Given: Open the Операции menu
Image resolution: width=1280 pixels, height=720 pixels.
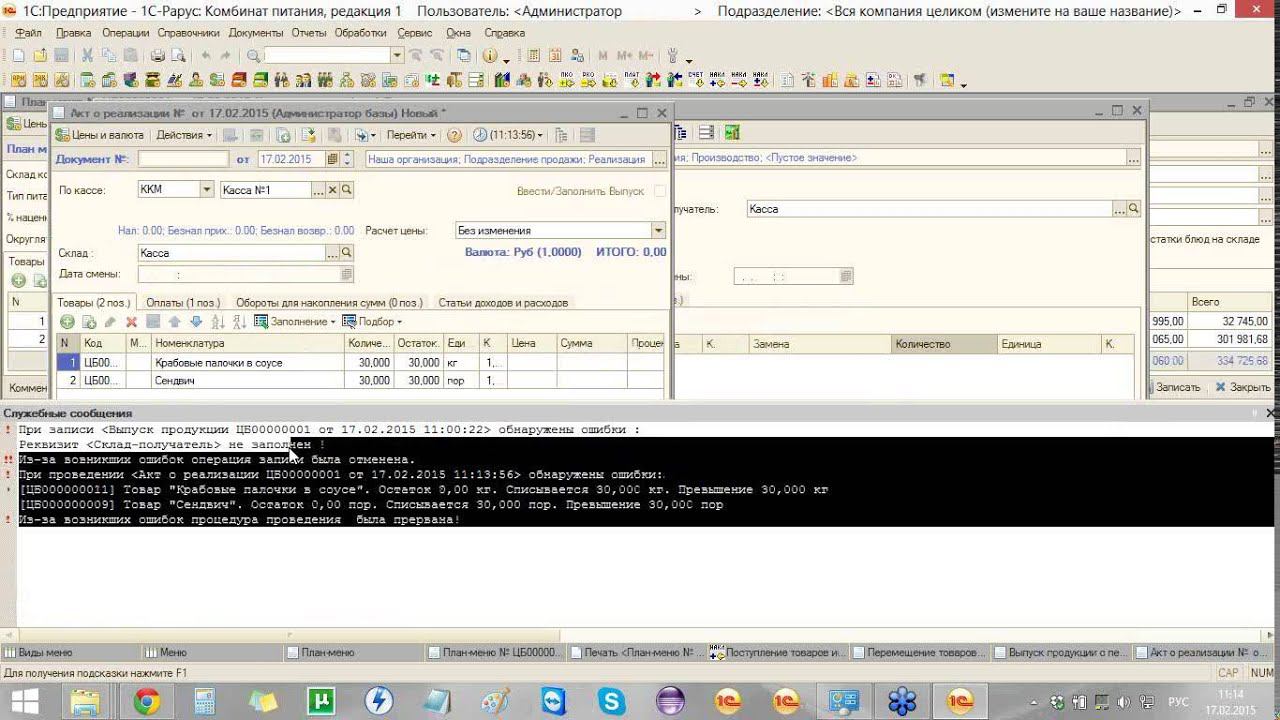Looking at the screenshot, I should point(125,33).
